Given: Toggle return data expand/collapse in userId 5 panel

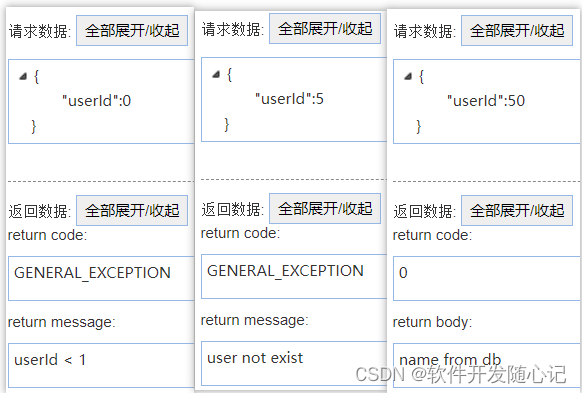Looking at the screenshot, I should pos(325,209).
